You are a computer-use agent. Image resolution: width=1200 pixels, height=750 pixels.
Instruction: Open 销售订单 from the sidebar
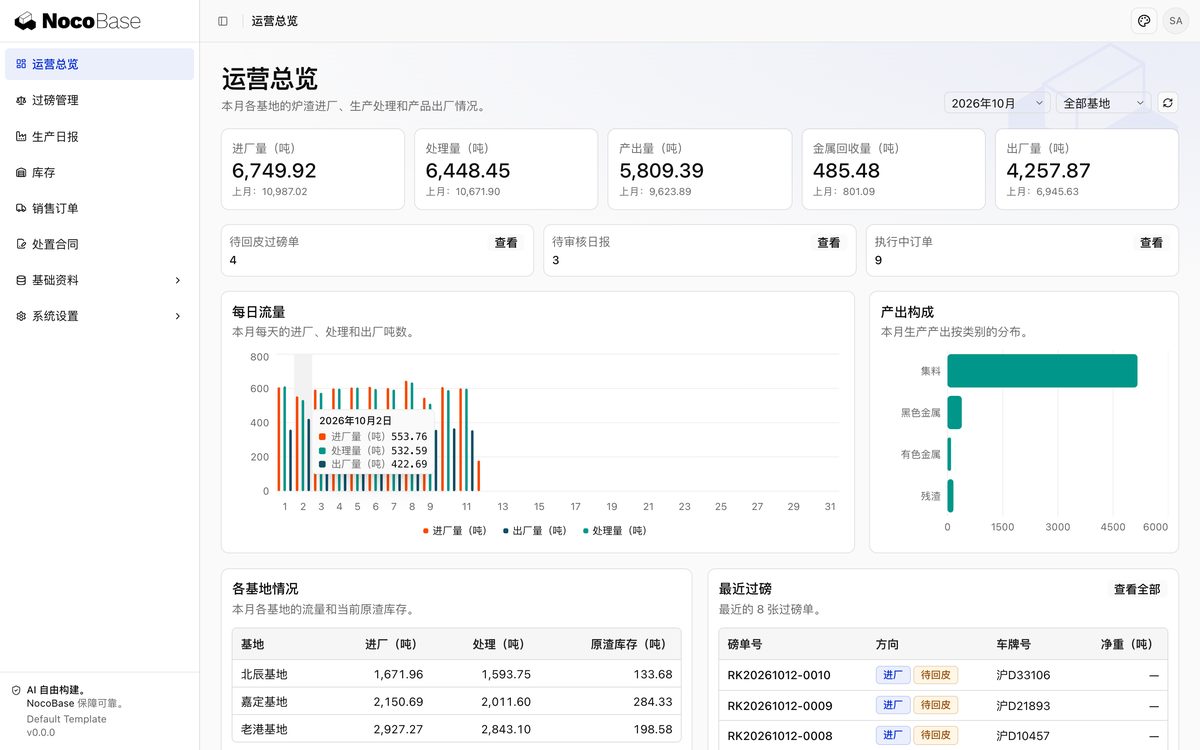coord(99,208)
